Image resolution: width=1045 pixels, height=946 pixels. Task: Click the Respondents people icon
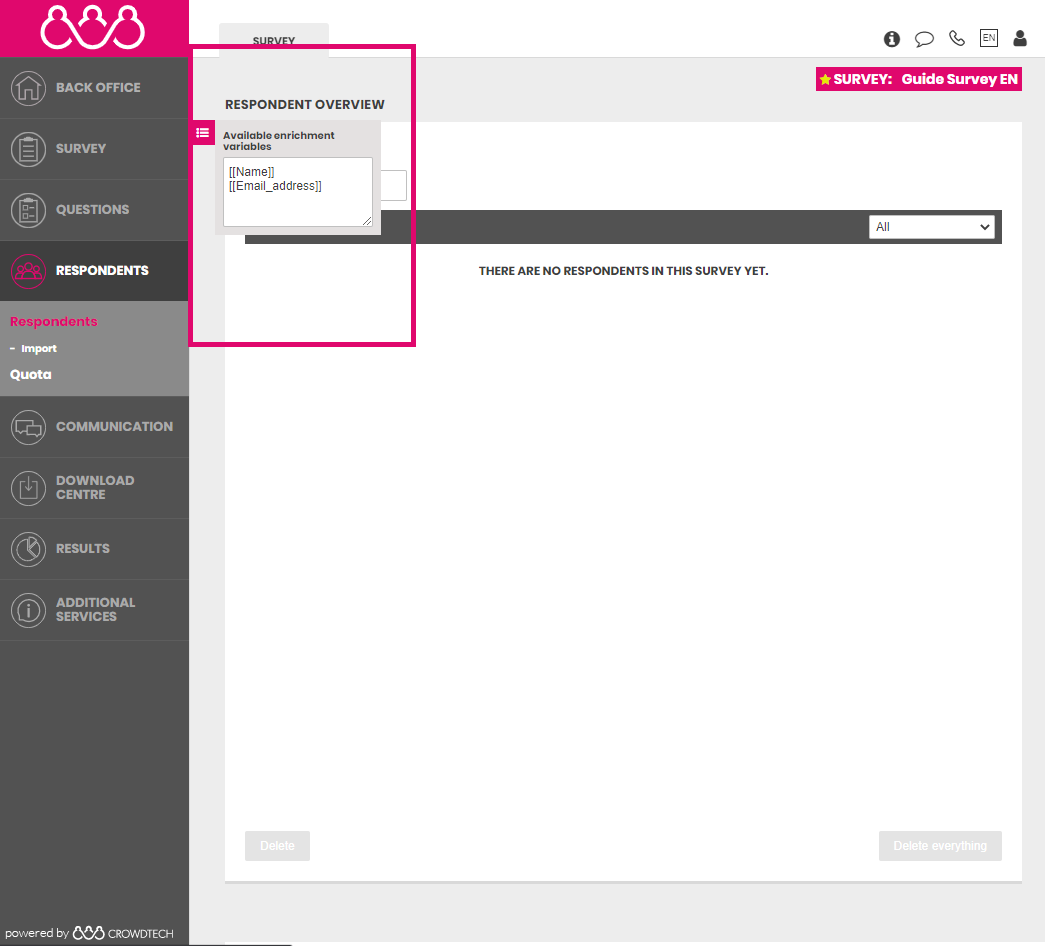pyautogui.click(x=28, y=271)
